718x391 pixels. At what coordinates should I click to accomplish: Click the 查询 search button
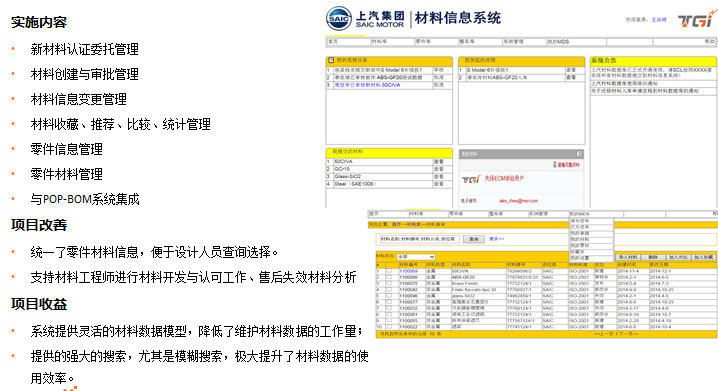(473, 239)
